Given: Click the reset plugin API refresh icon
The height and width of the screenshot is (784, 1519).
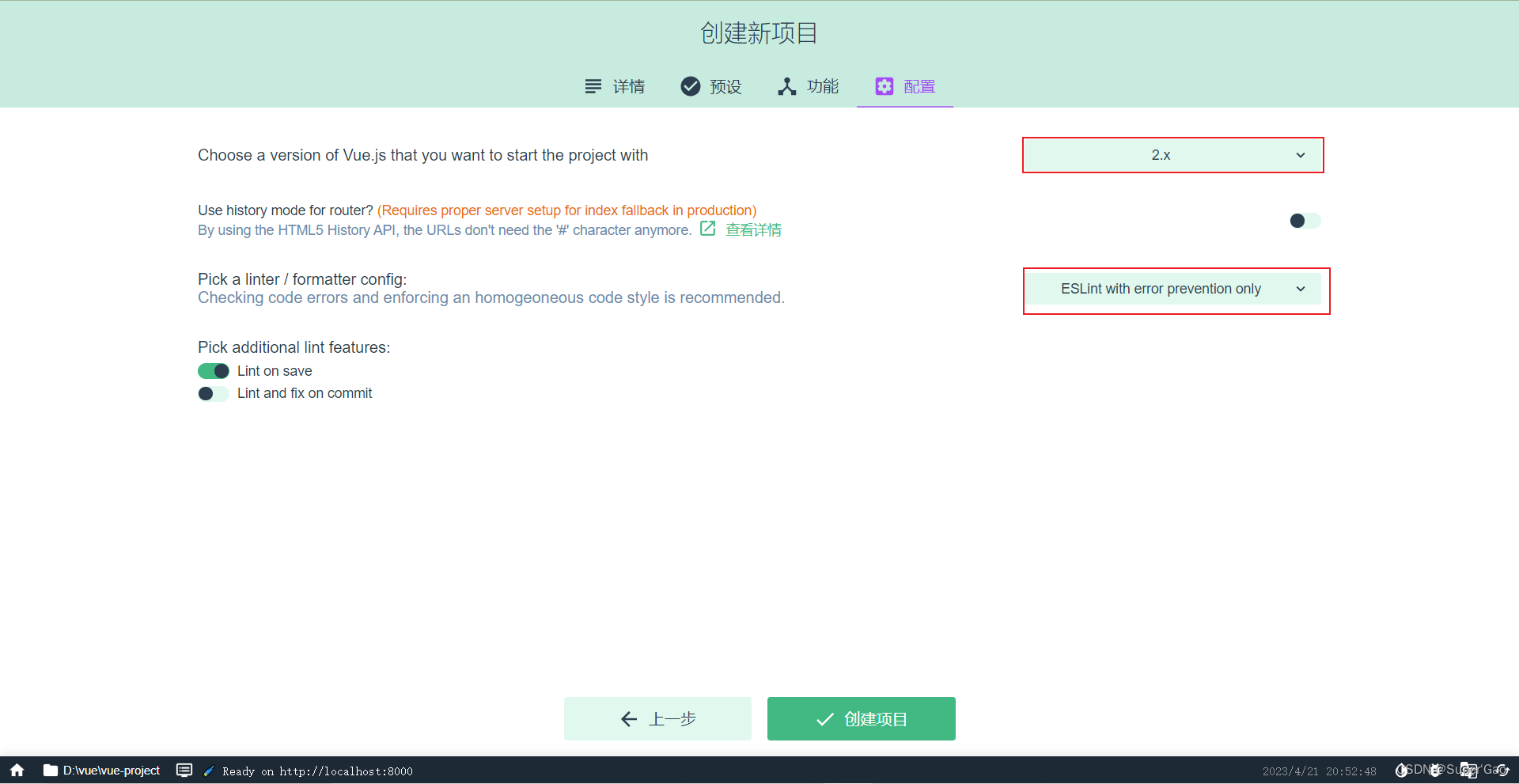Looking at the screenshot, I should click(x=1501, y=771).
